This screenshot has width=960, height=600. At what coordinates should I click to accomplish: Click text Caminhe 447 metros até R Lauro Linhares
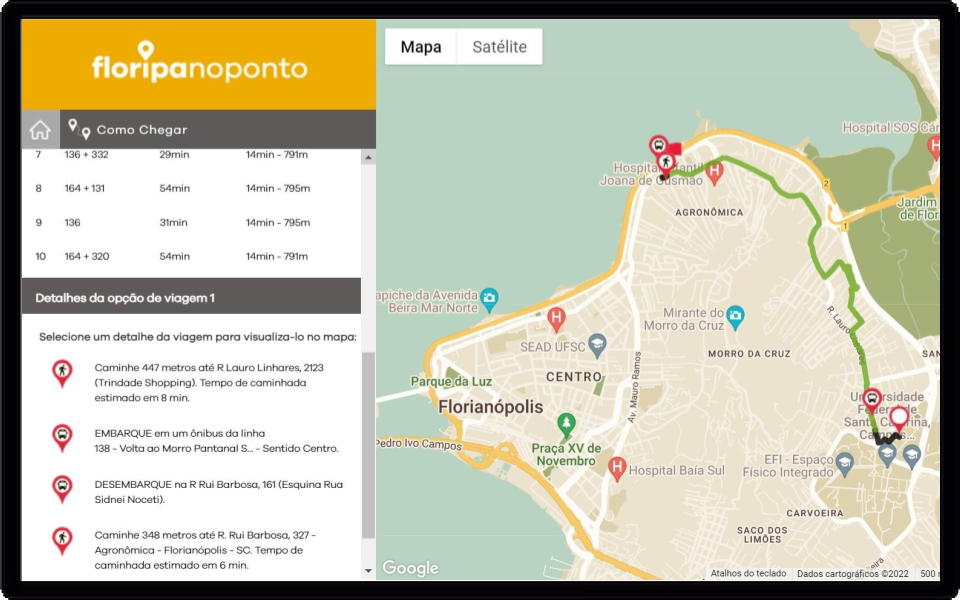pos(209,383)
